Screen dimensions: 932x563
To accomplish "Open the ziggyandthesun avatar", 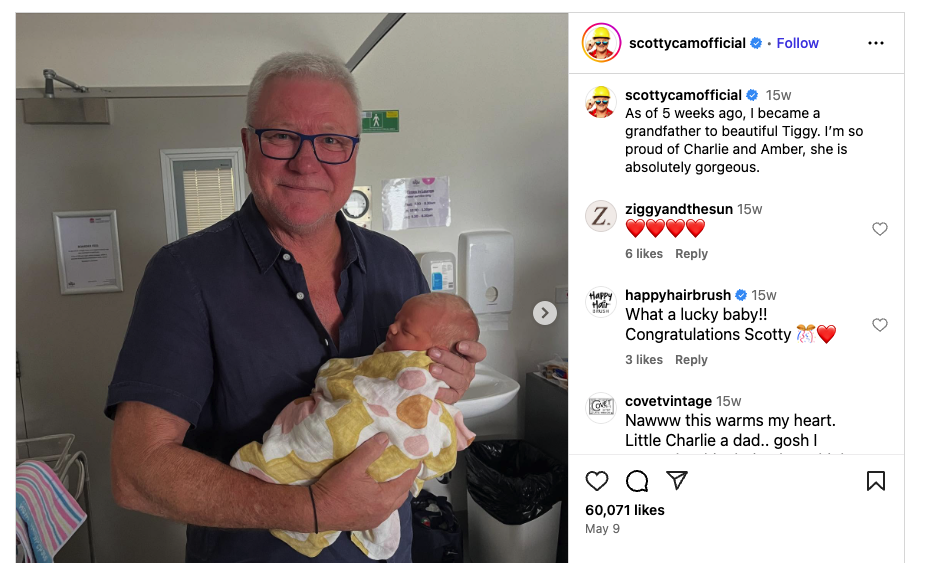I will click(601, 216).
